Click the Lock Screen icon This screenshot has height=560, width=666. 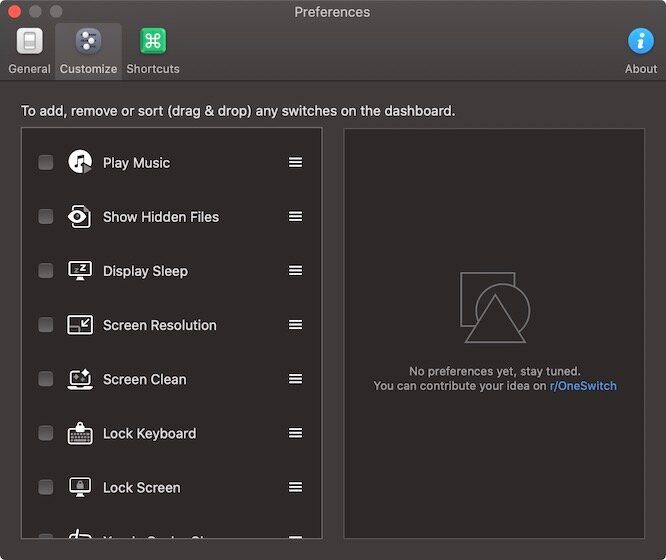point(80,487)
